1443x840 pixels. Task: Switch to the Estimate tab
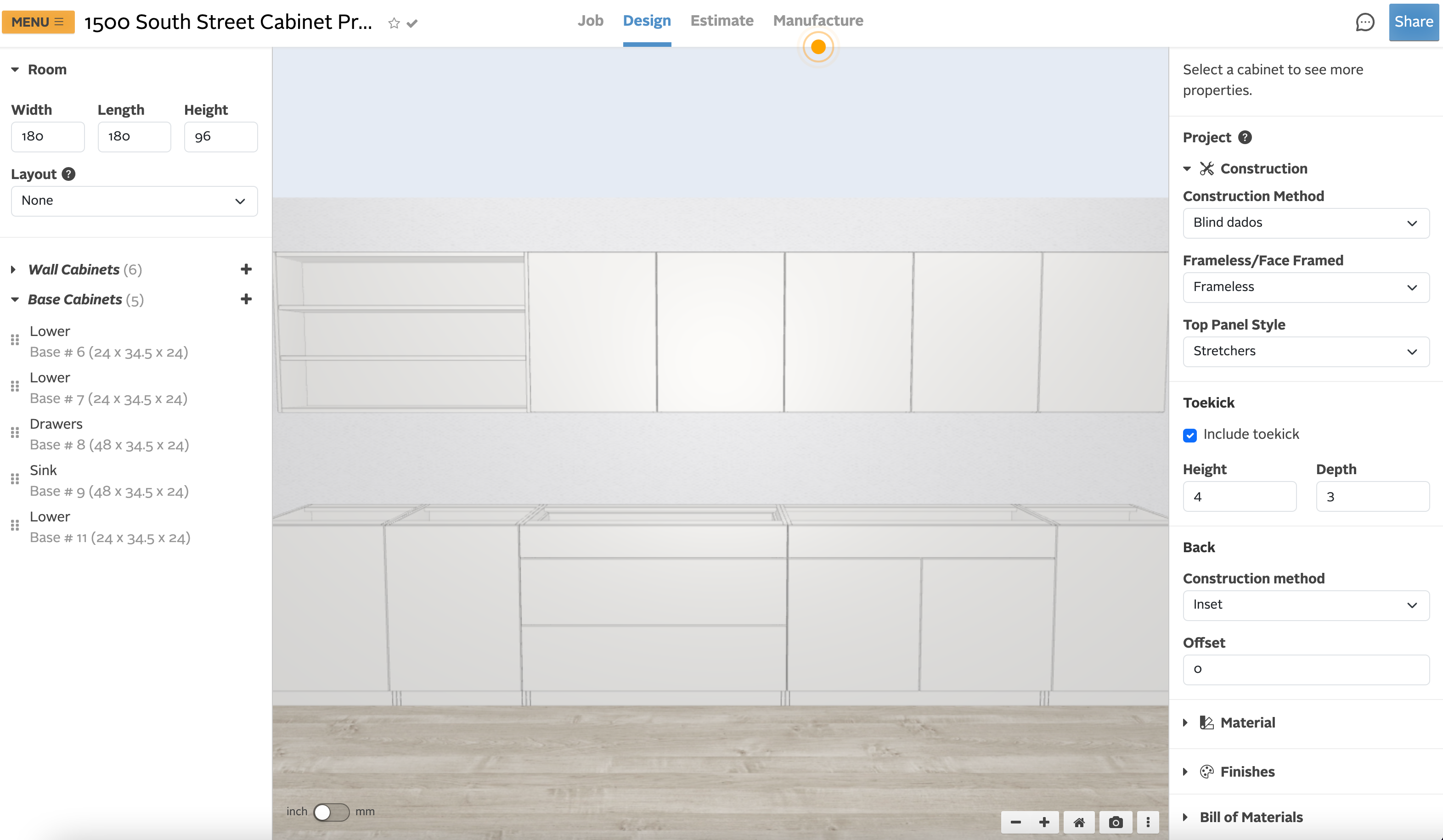pos(721,21)
